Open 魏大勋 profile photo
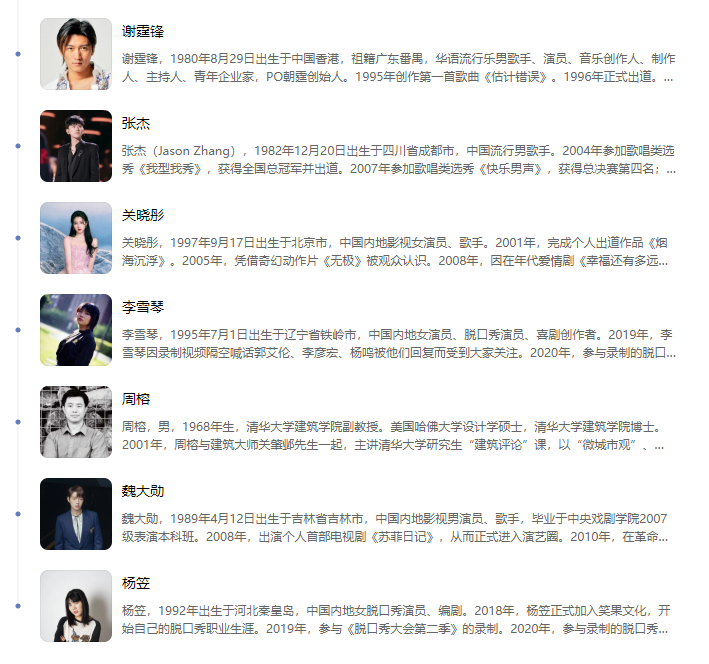 click(76, 514)
